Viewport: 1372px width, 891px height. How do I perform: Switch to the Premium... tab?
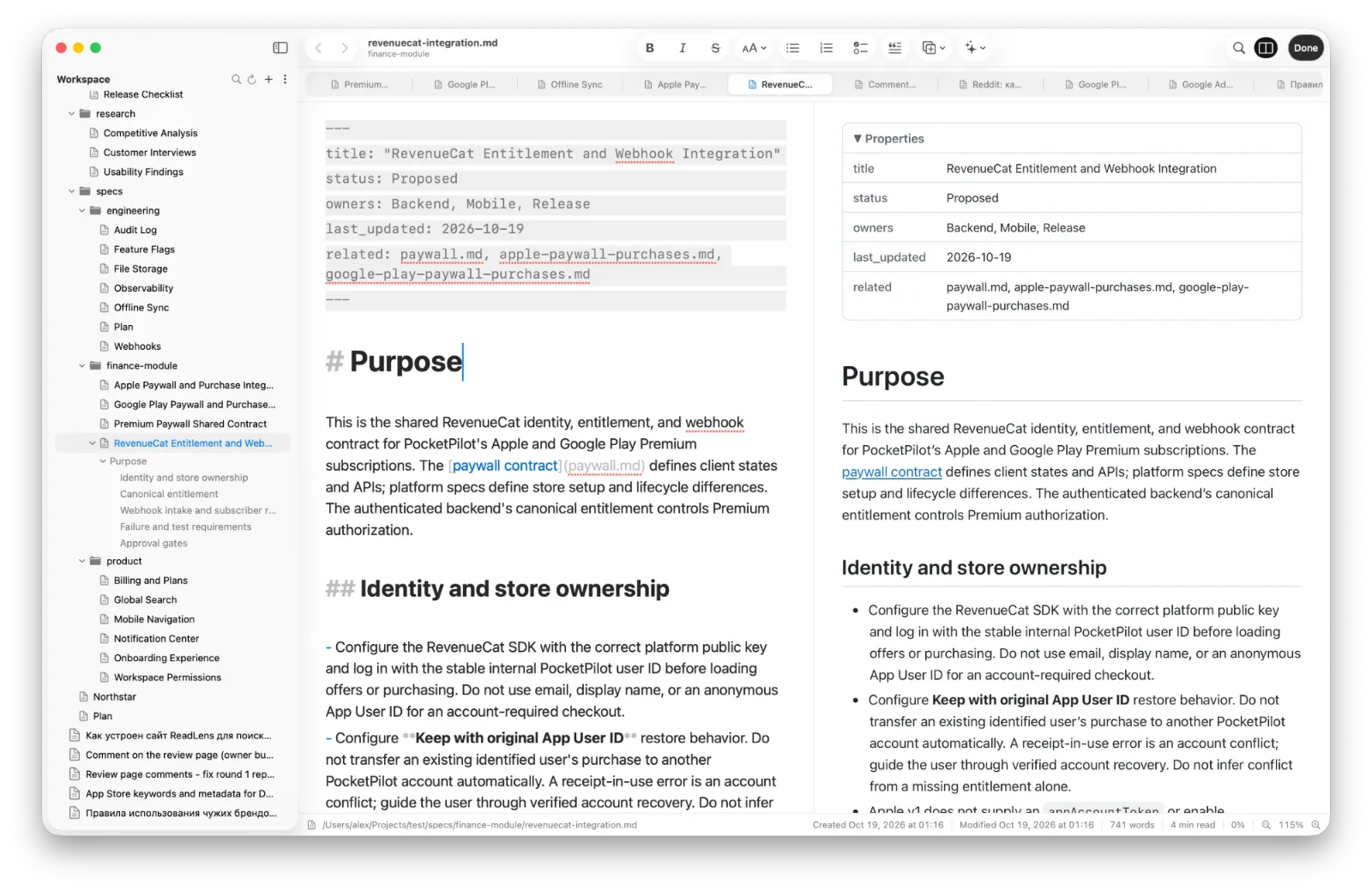[358, 85]
